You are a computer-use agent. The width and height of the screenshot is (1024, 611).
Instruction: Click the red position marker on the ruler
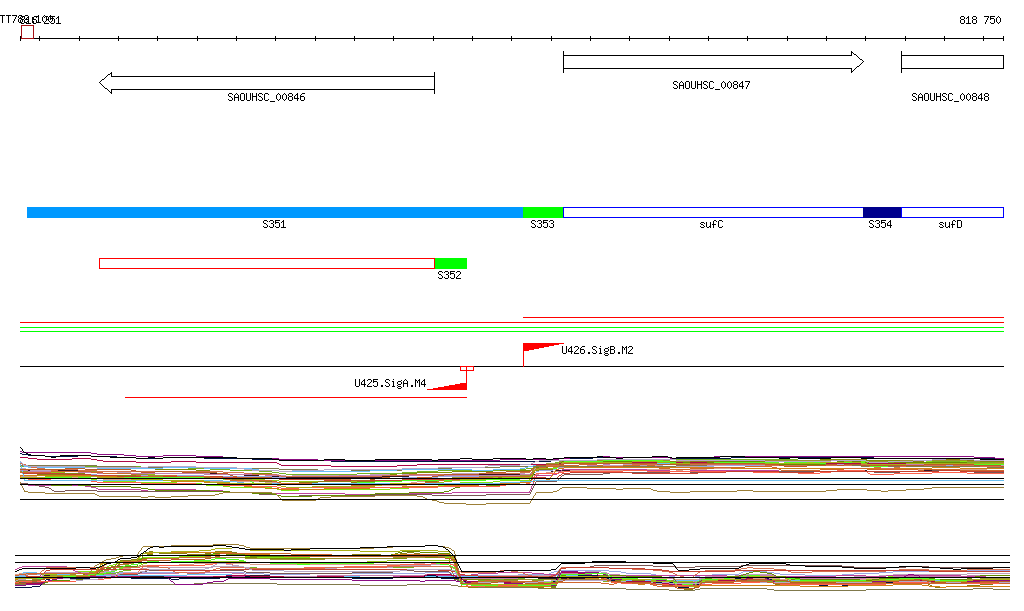(27, 32)
